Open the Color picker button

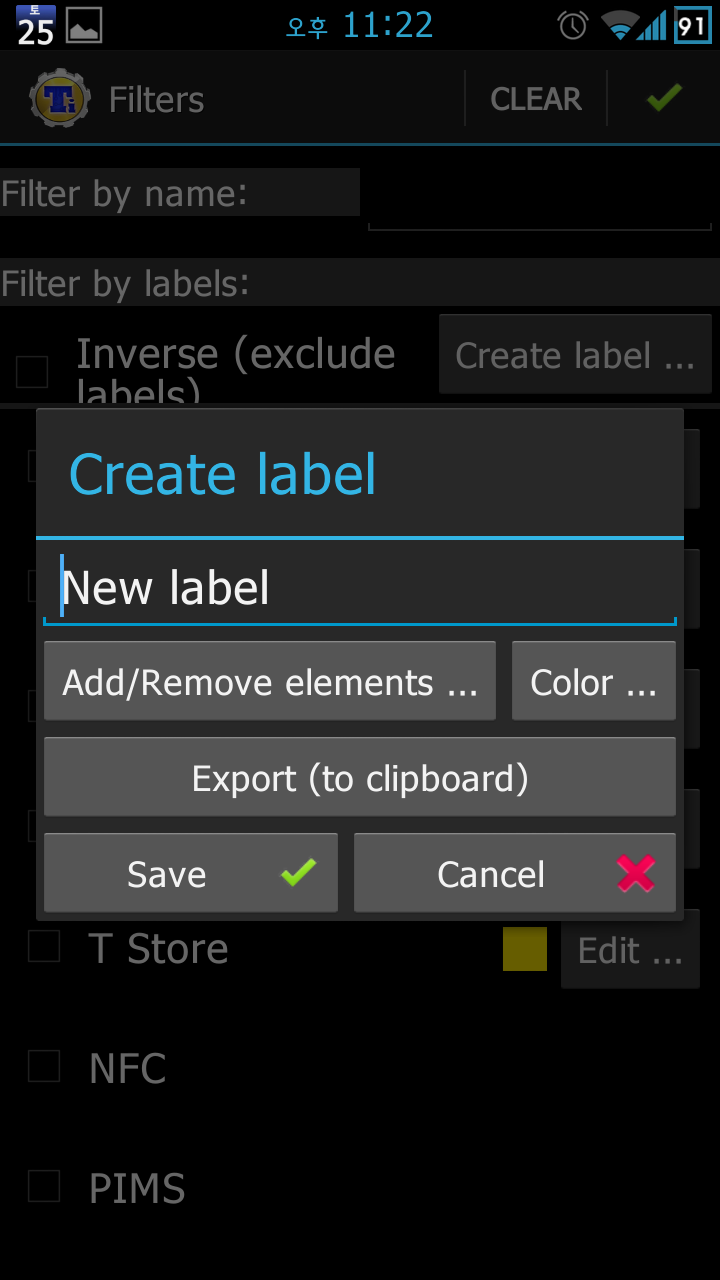tap(594, 682)
